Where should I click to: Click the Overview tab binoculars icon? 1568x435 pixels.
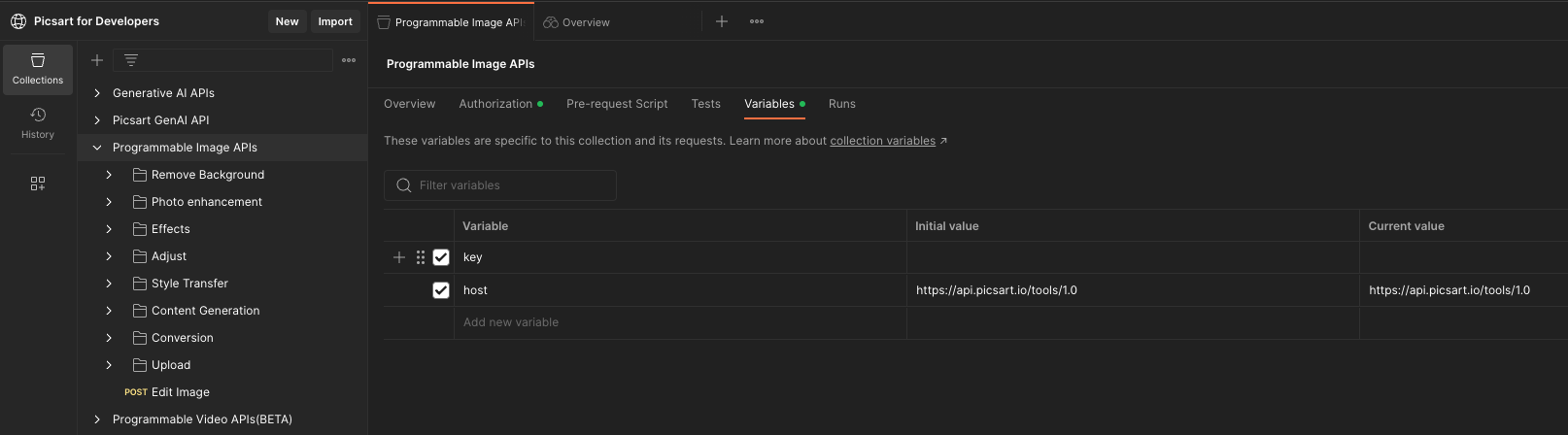click(551, 22)
